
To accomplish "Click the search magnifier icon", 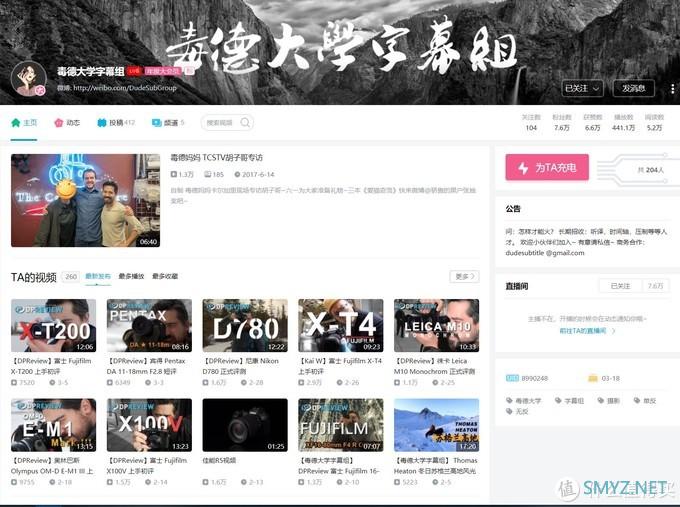I will pyautogui.click(x=245, y=123).
